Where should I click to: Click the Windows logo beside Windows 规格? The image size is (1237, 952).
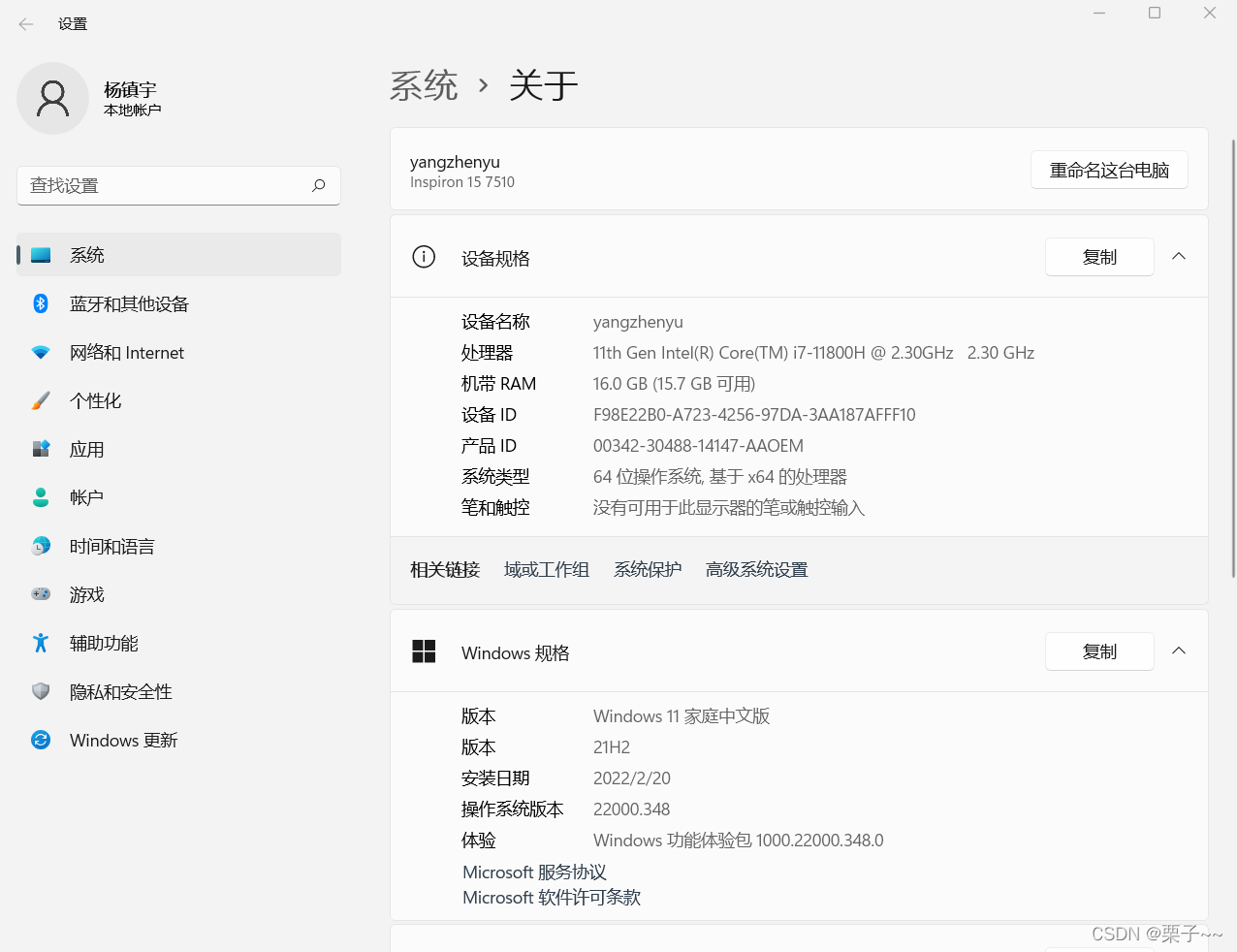tap(424, 651)
